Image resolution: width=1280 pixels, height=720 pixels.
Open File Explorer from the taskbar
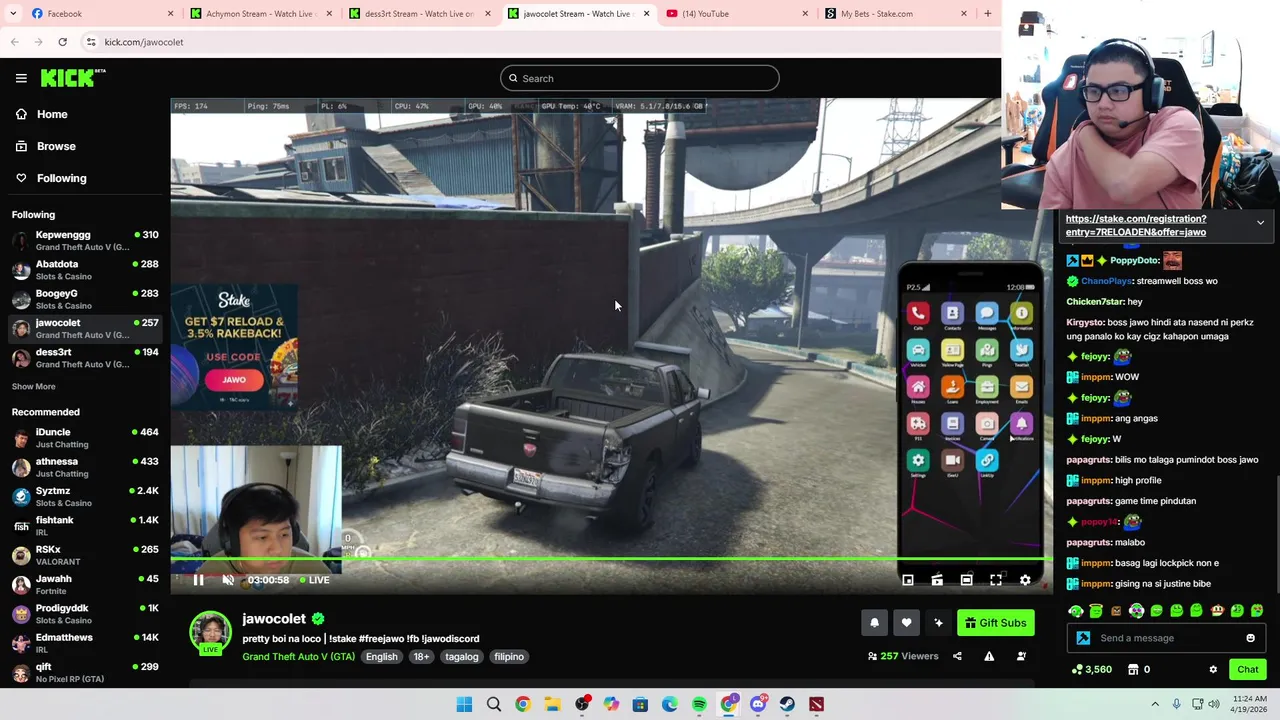[x=552, y=705]
